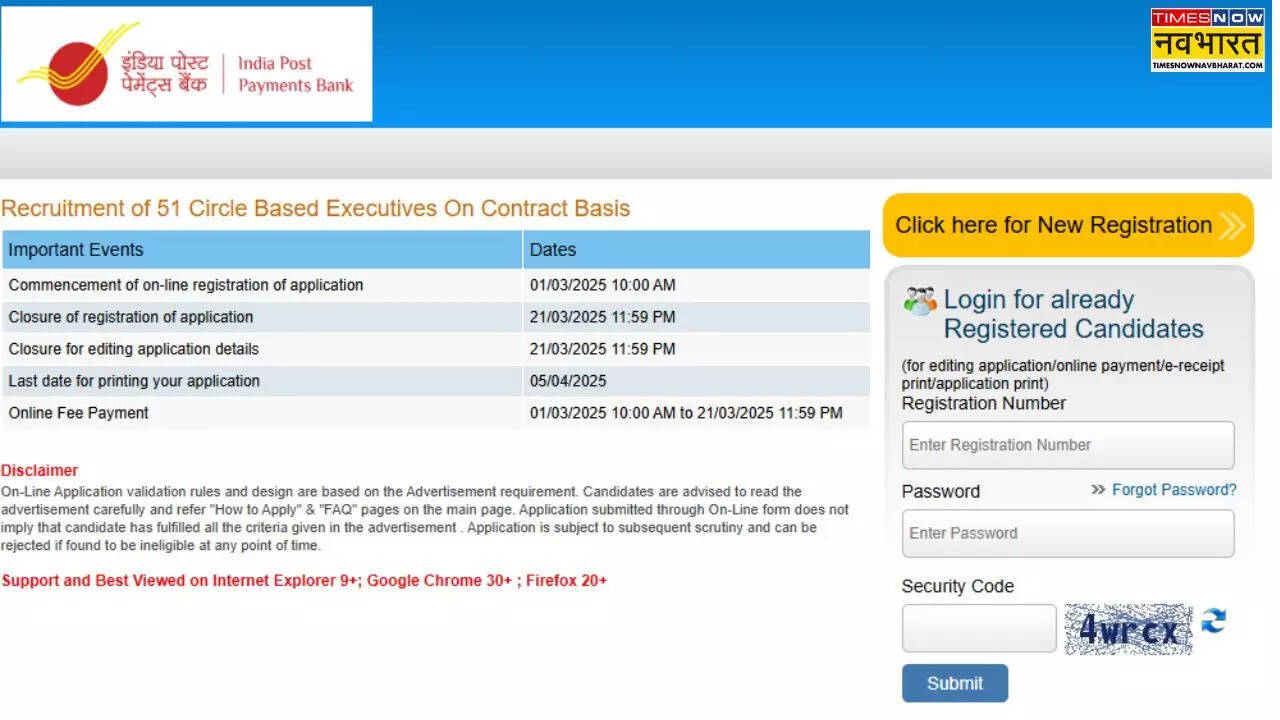Open the Forgot Password link
Image resolution: width=1280 pixels, height=720 pixels.
[x=1174, y=490]
